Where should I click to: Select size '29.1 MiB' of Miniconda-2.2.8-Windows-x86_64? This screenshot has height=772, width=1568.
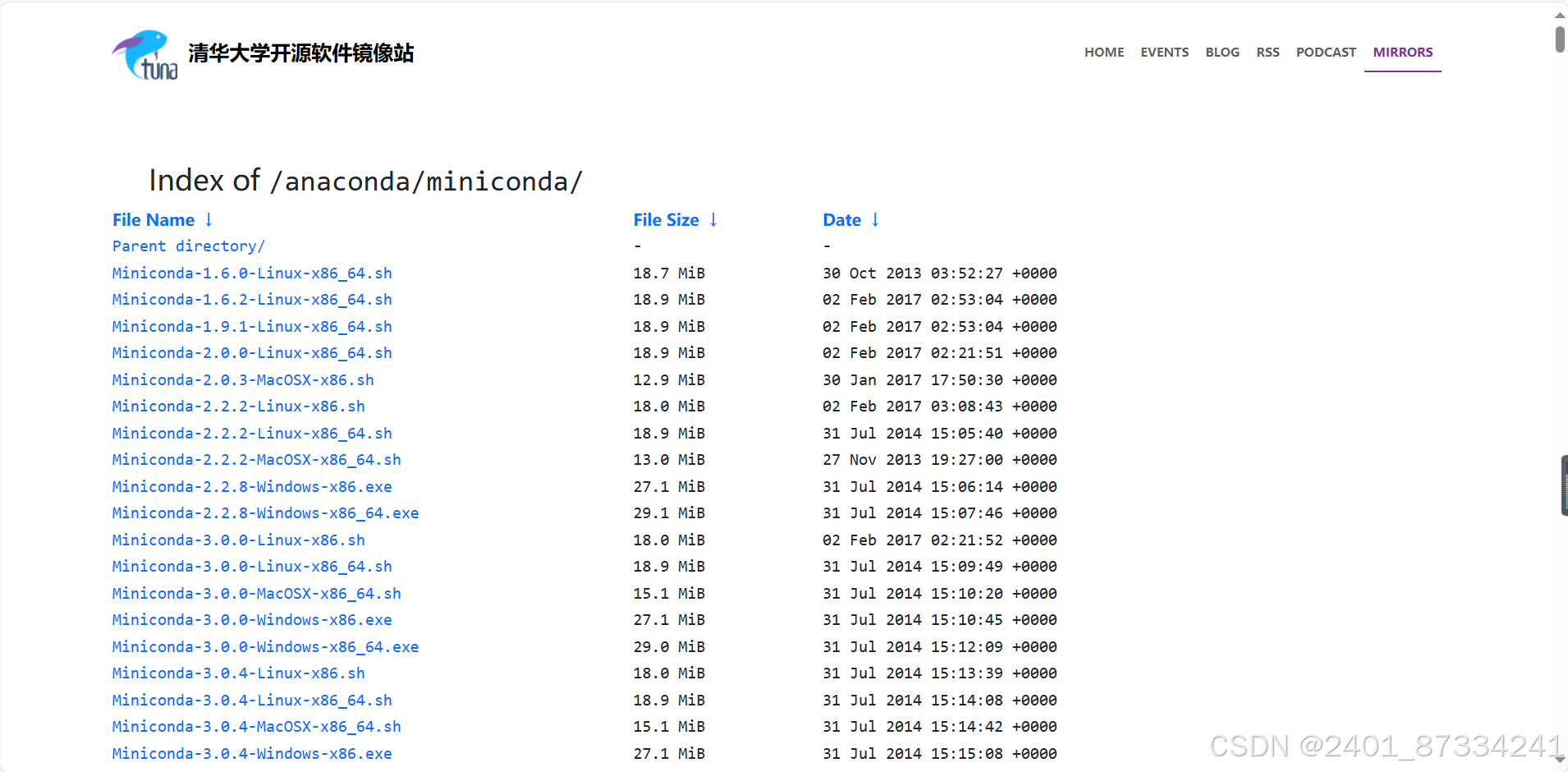[x=669, y=513]
